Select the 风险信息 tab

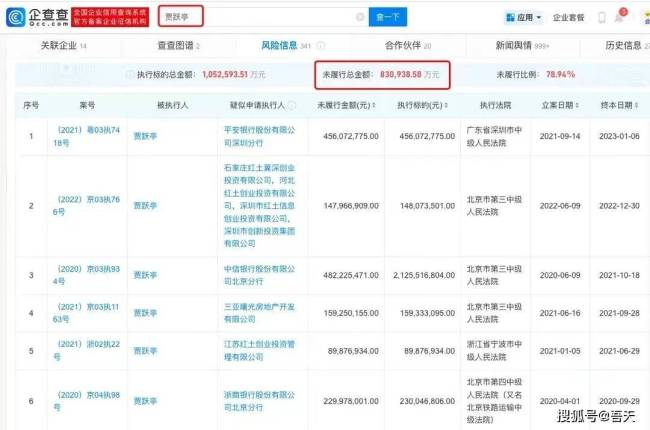[286, 45]
